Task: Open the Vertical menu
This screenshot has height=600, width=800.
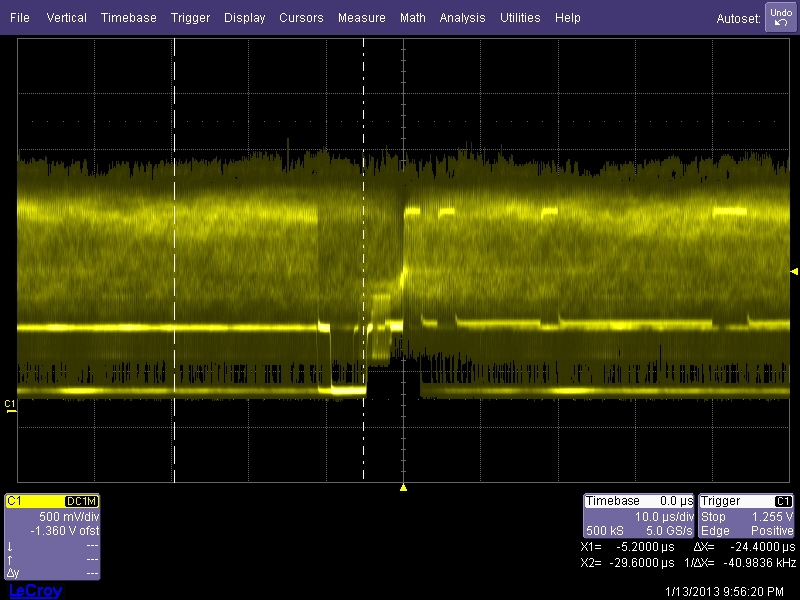Action: (x=66, y=18)
